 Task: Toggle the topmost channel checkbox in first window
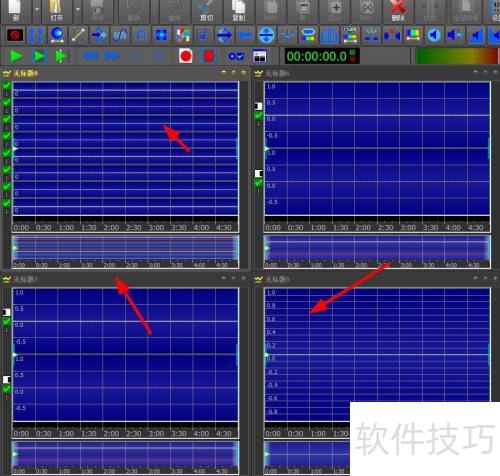7,86
